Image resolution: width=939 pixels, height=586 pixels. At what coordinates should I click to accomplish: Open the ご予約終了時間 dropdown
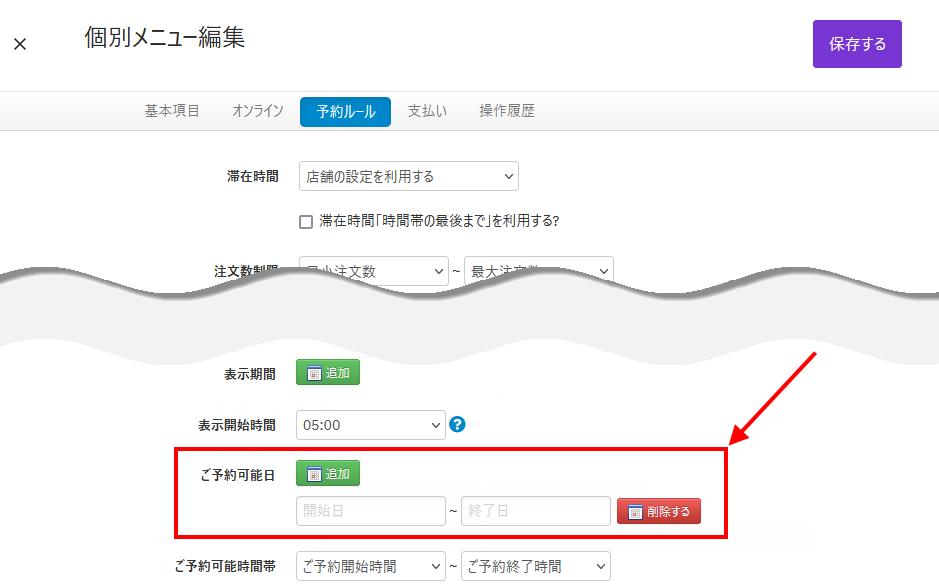pos(535,567)
